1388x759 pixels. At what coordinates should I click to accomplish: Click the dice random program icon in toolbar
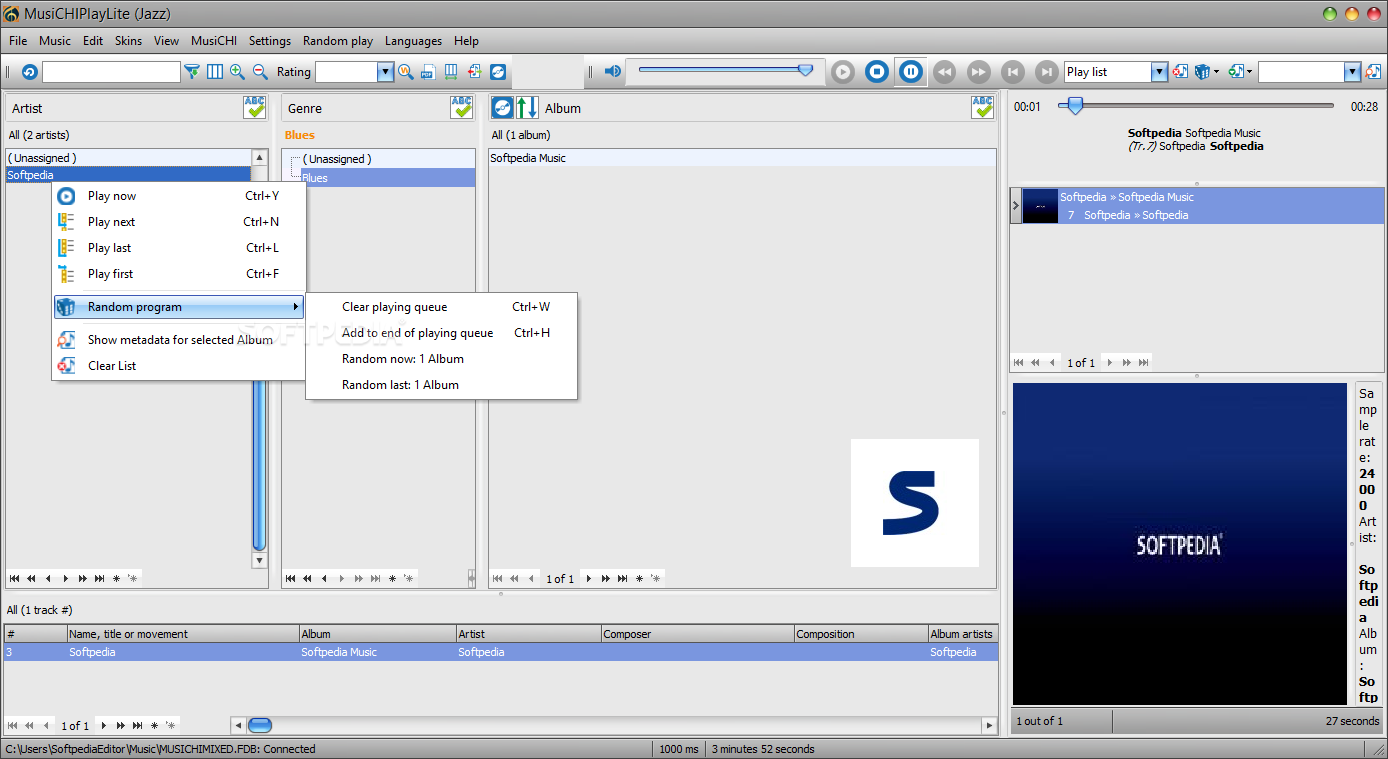pyautogui.click(x=1202, y=72)
